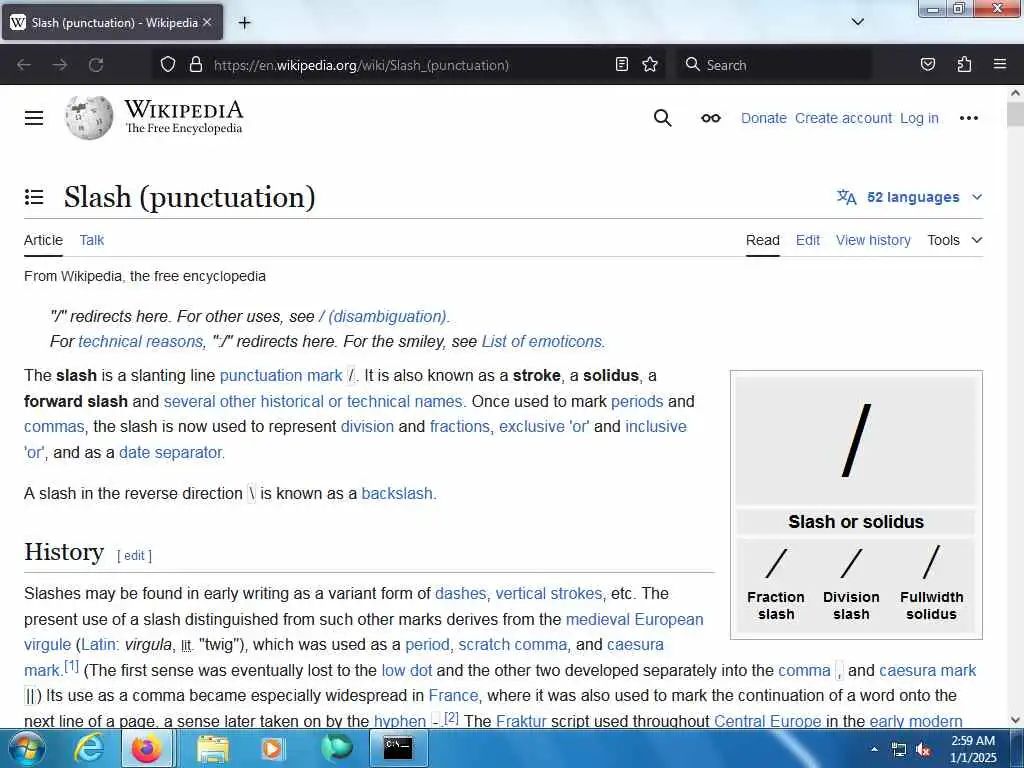Open View history tab
The image size is (1024, 768).
click(873, 240)
